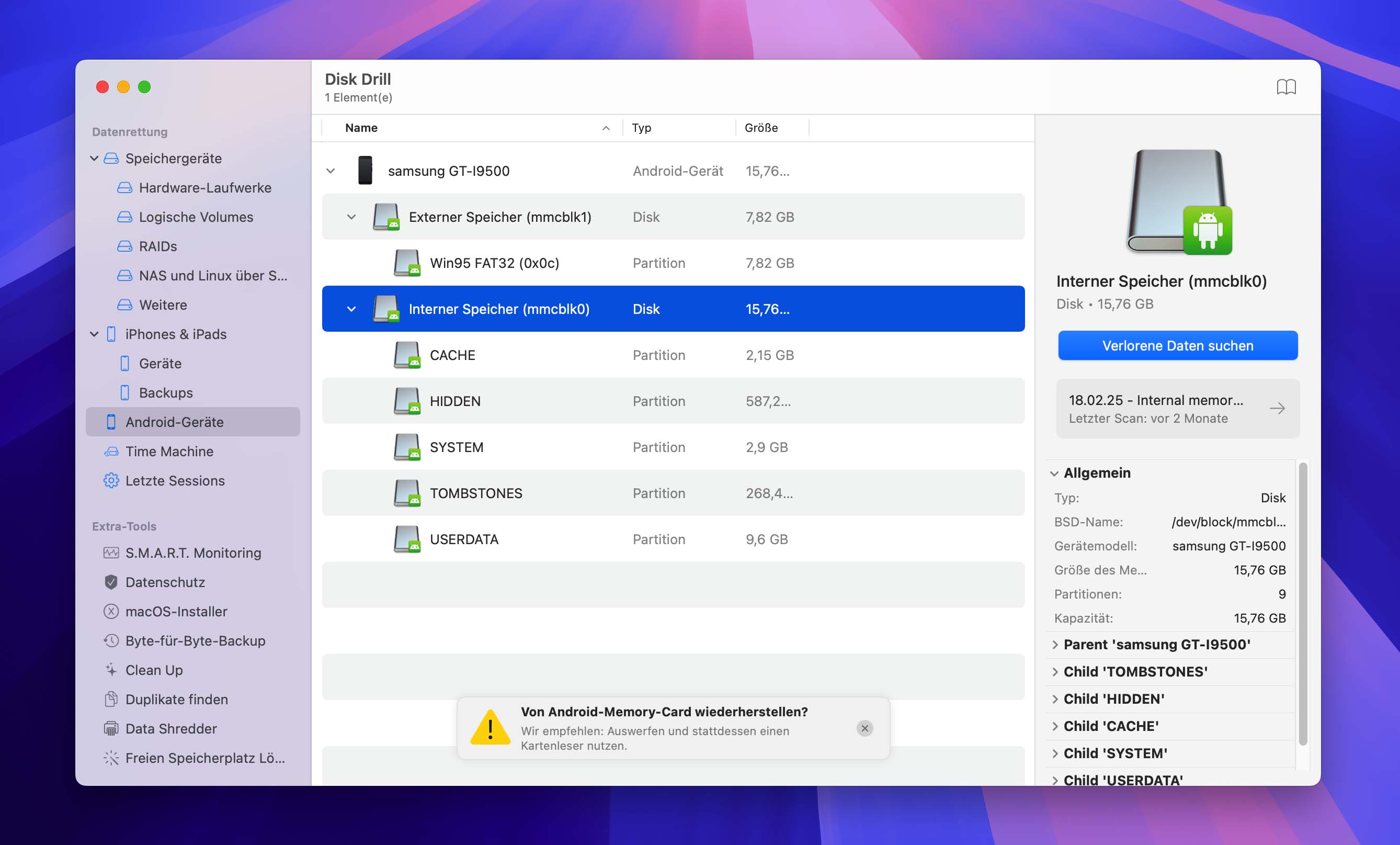Select Hardware-Laufwerke in the sidebar

pos(193,188)
